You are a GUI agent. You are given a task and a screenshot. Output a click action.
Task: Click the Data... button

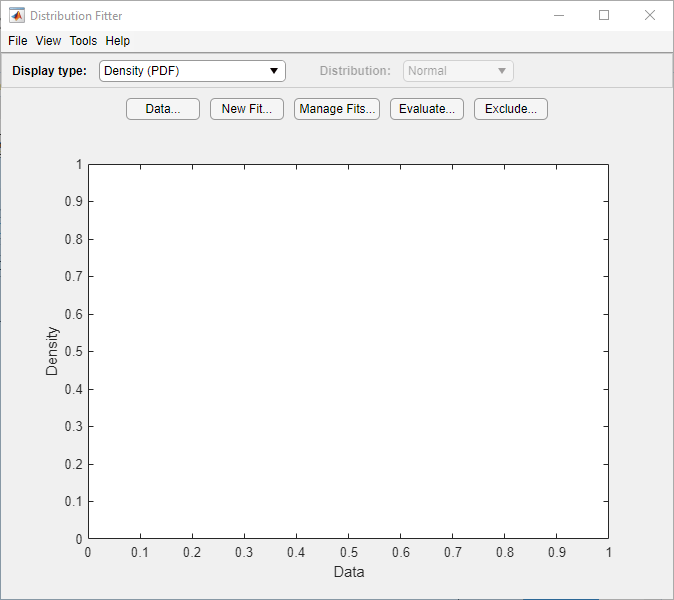pyautogui.click(x=163, y=109)
